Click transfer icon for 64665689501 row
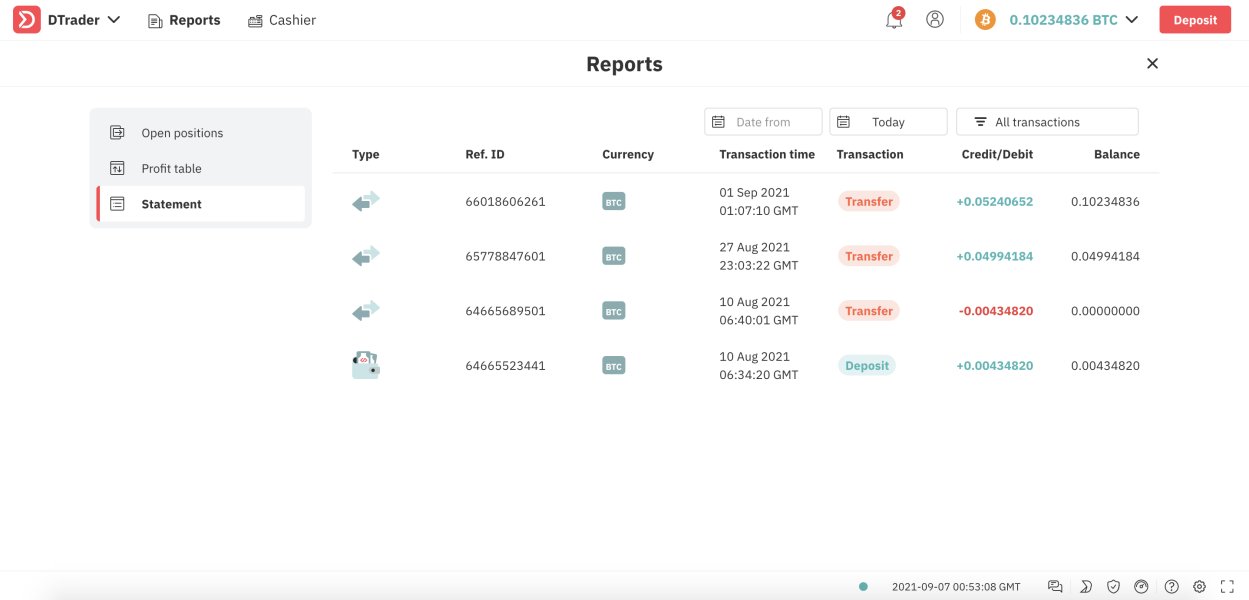 366,312
